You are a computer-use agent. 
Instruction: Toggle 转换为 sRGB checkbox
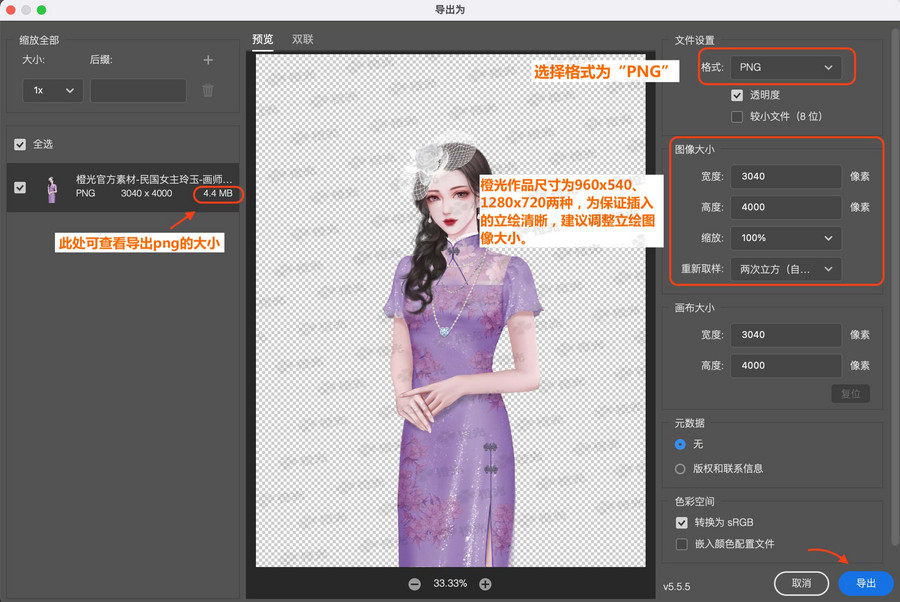[681, 523]
